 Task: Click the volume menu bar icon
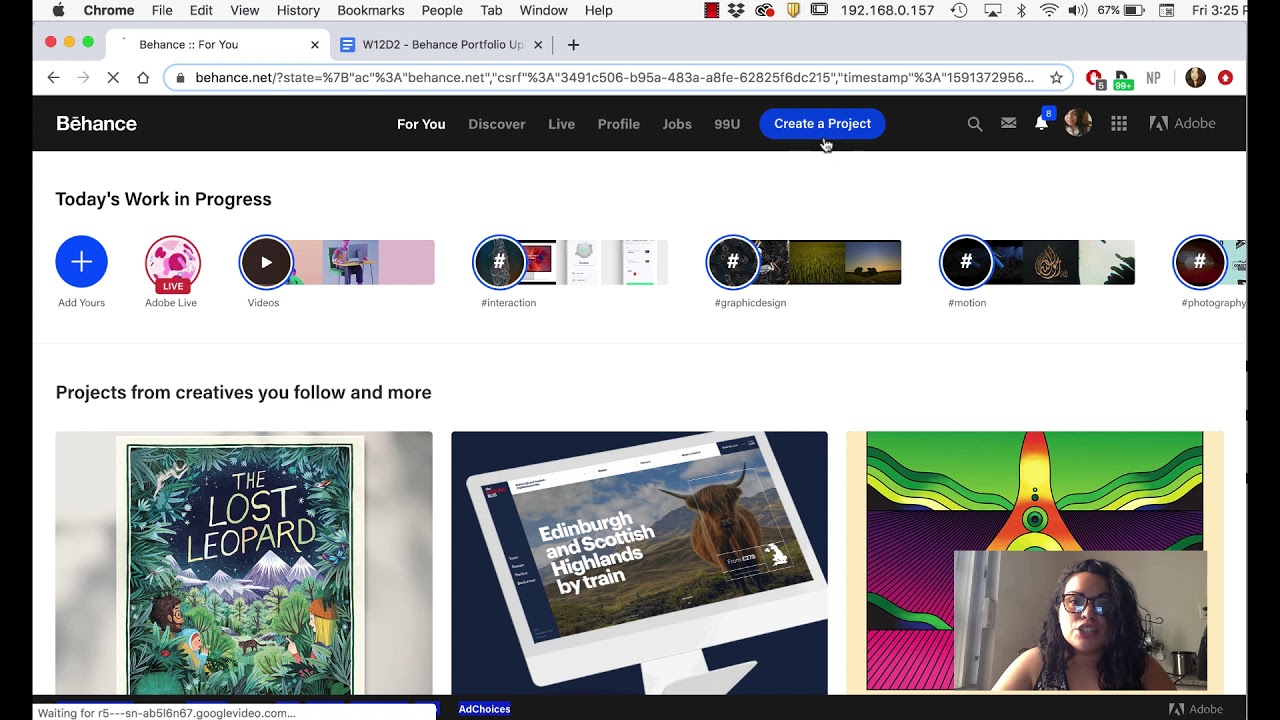[1077, 10]
